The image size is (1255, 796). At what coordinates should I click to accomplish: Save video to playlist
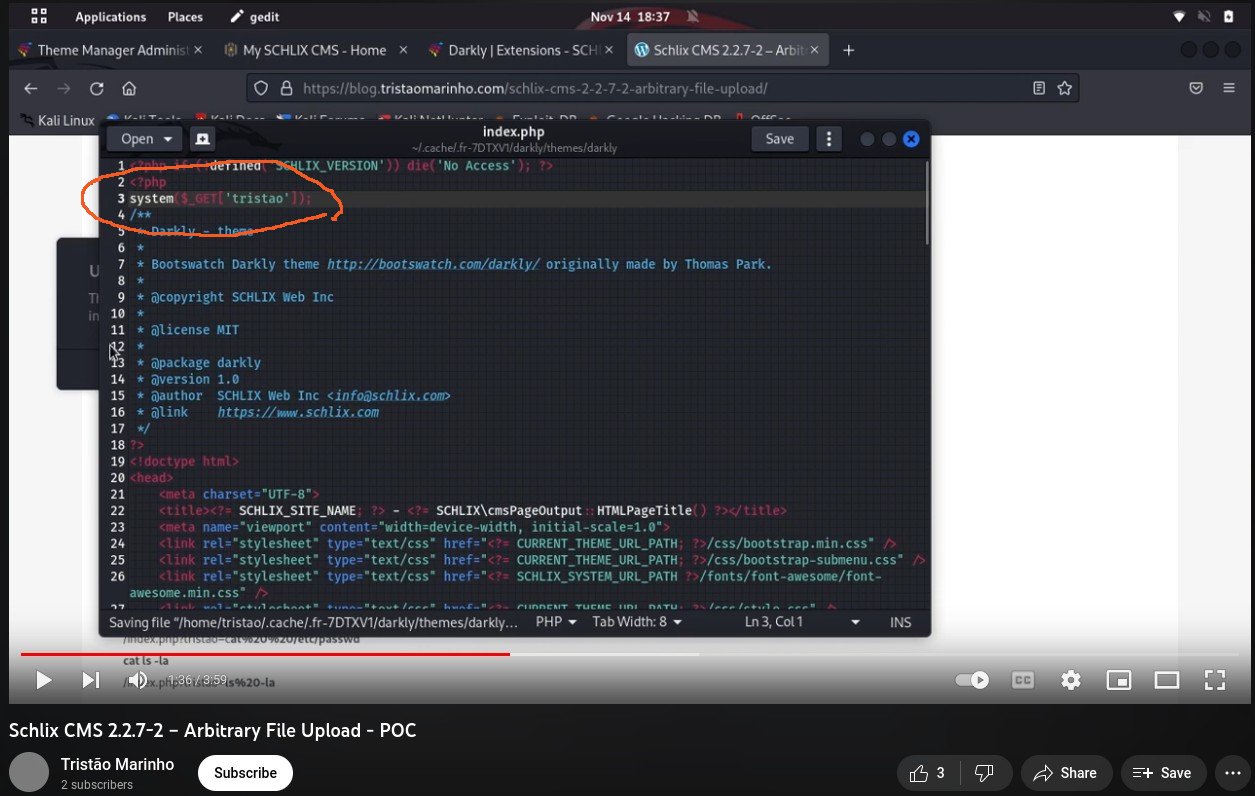click(1163, 773)
